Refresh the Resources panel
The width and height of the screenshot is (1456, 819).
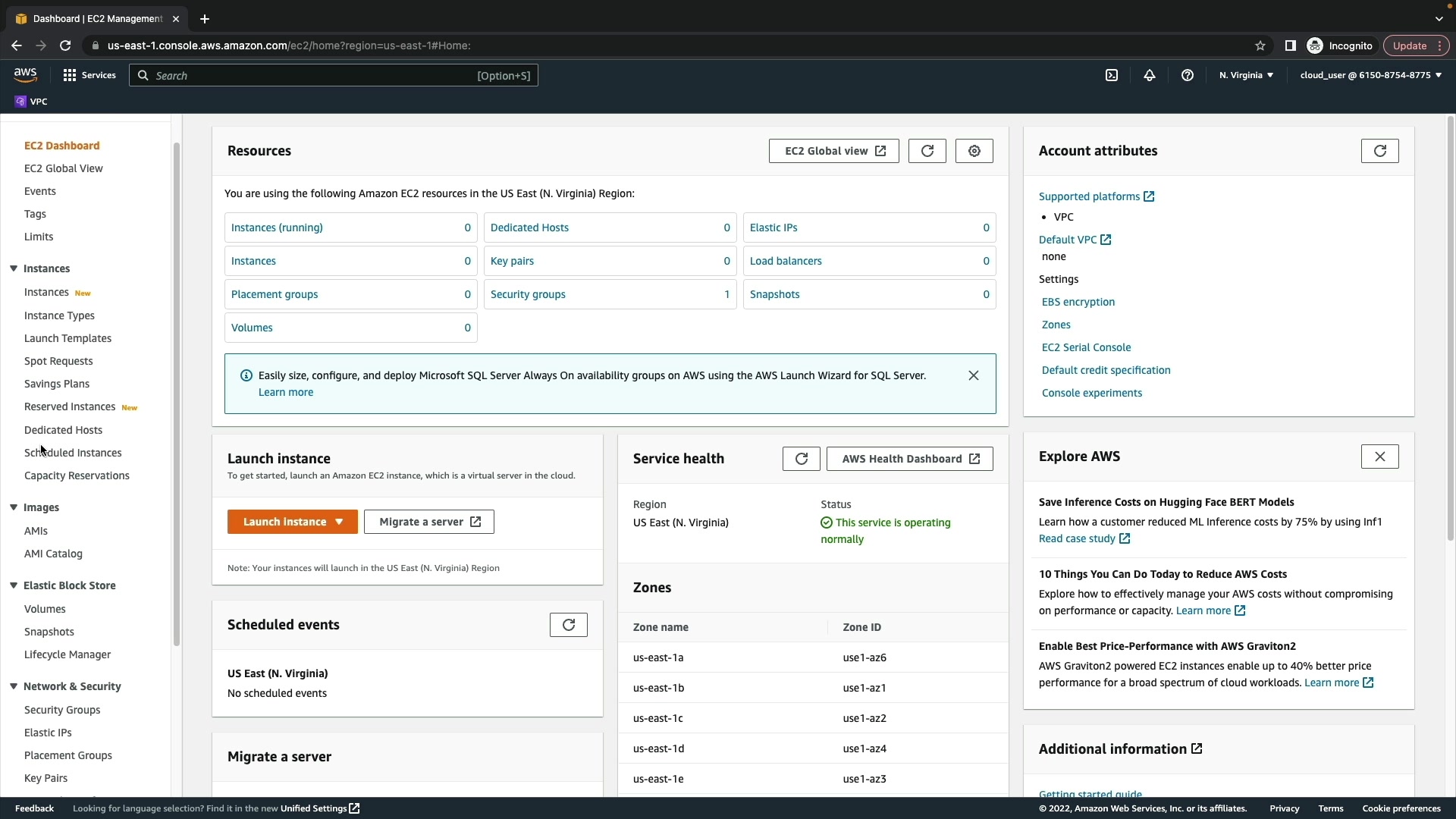pos(927,151)
